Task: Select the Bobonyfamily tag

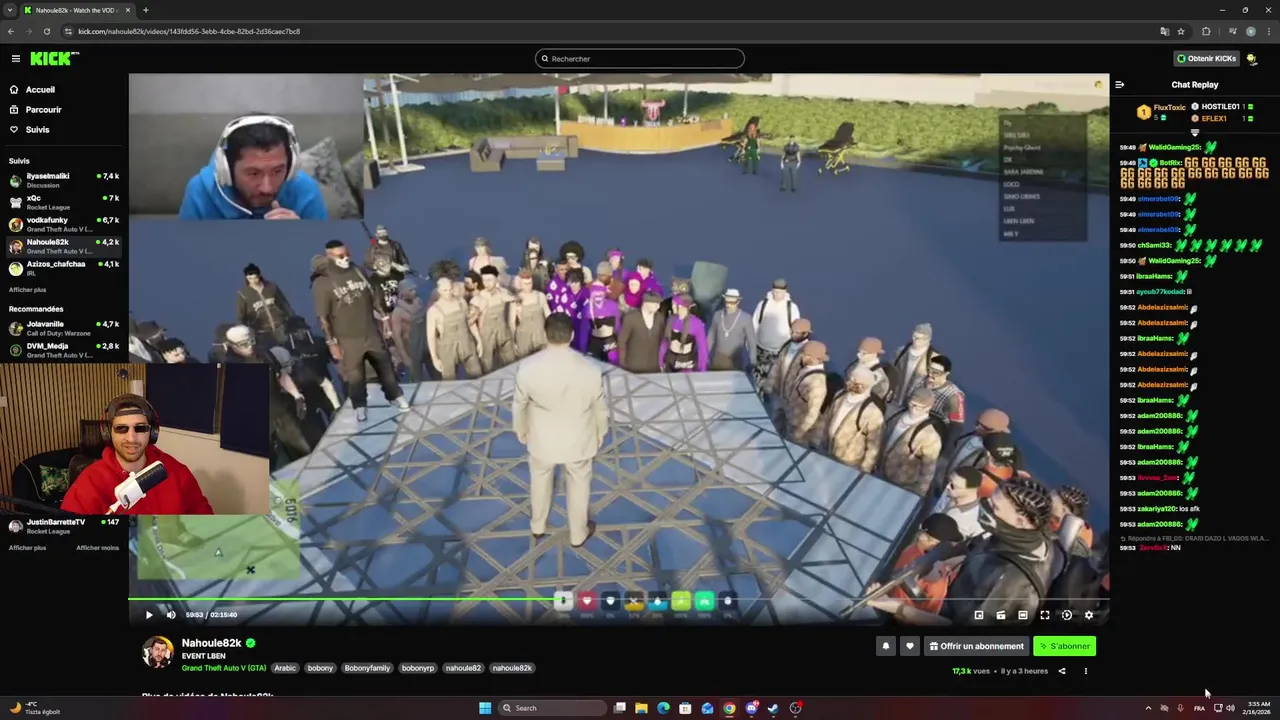Action: tap(367, 668)
